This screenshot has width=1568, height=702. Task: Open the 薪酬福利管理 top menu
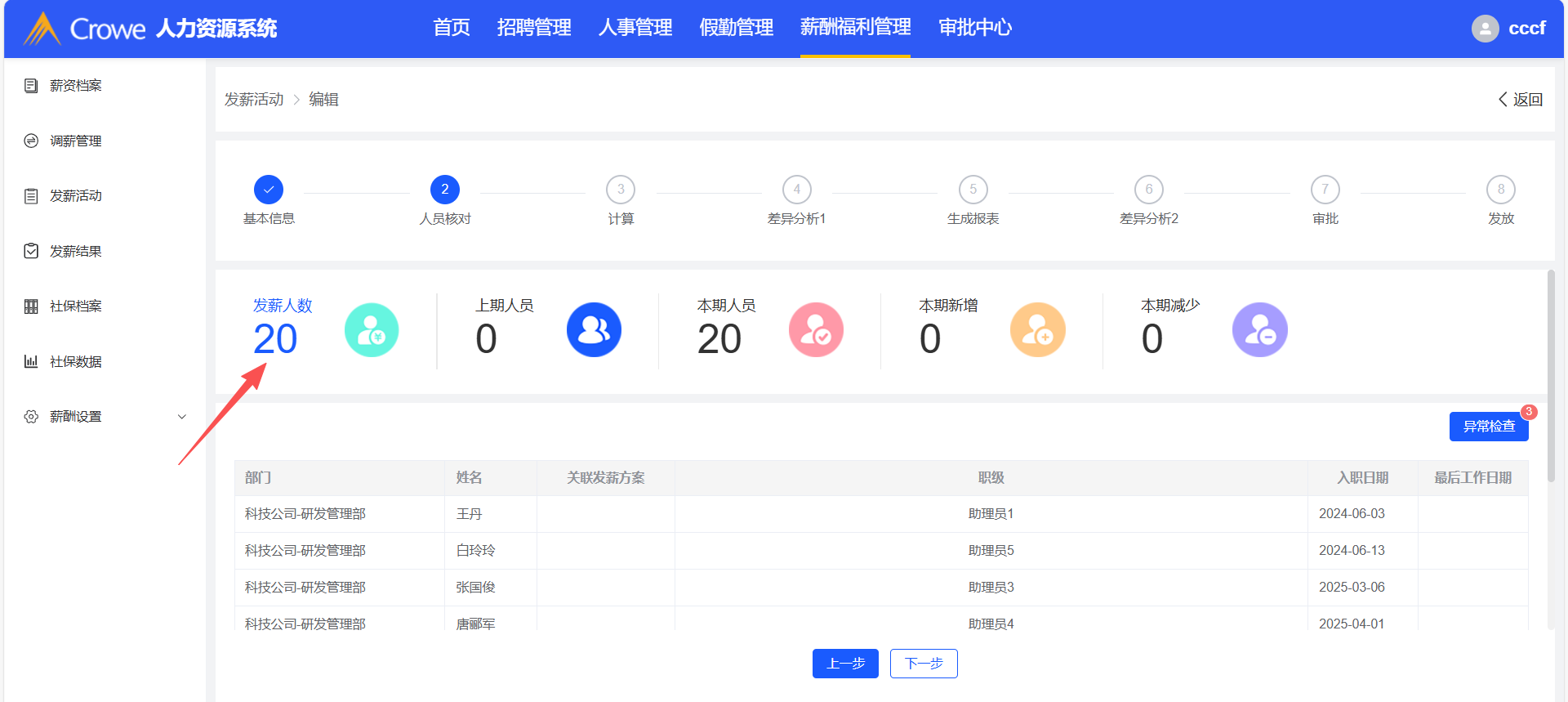(855, 28)
